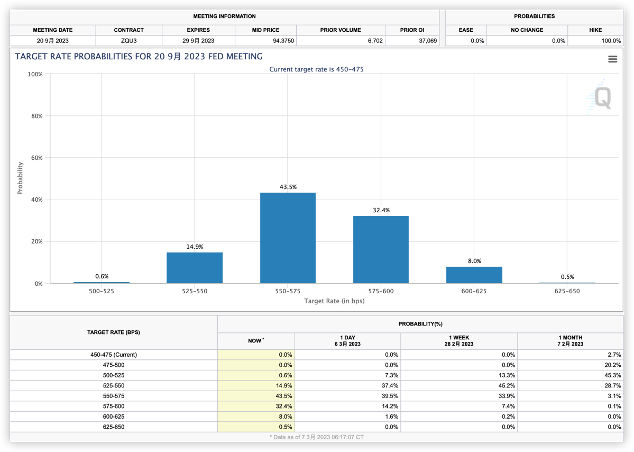Click the chart title 'TARGET RATE PROBABILITIES FOR 20 9月 2023 FED MEETING'
Screen dimensions: 634x452
point(139,57)
